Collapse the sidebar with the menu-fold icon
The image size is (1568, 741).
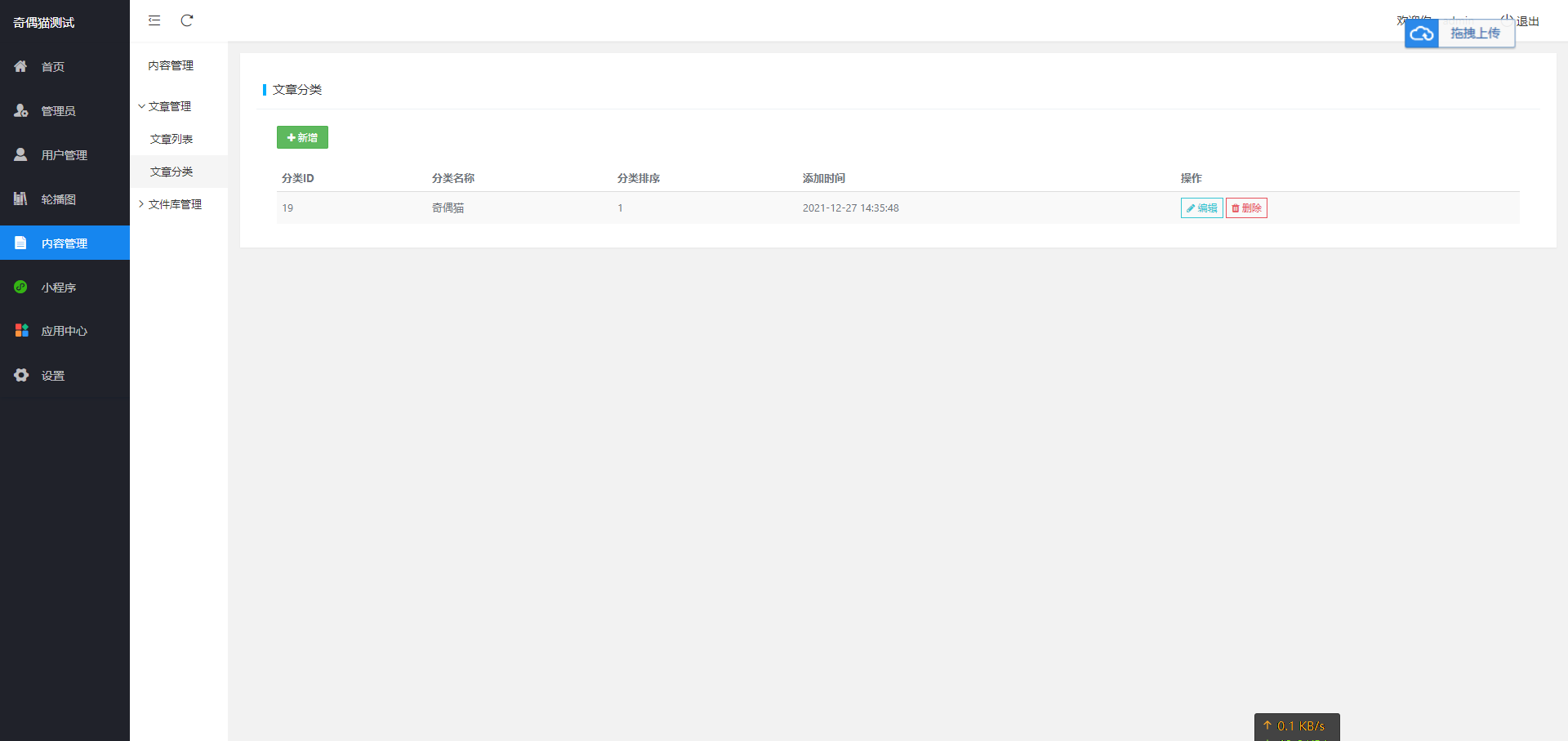click(154, 20)
